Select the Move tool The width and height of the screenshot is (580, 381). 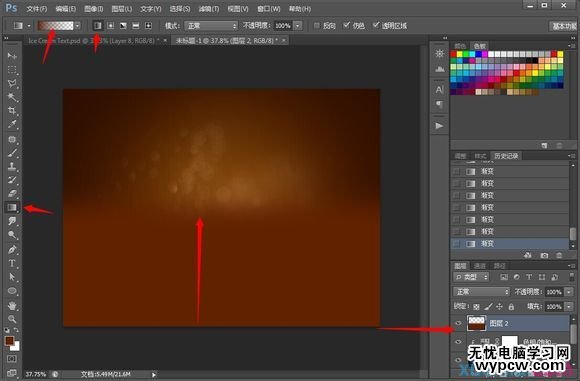click(x=12, y=56)
